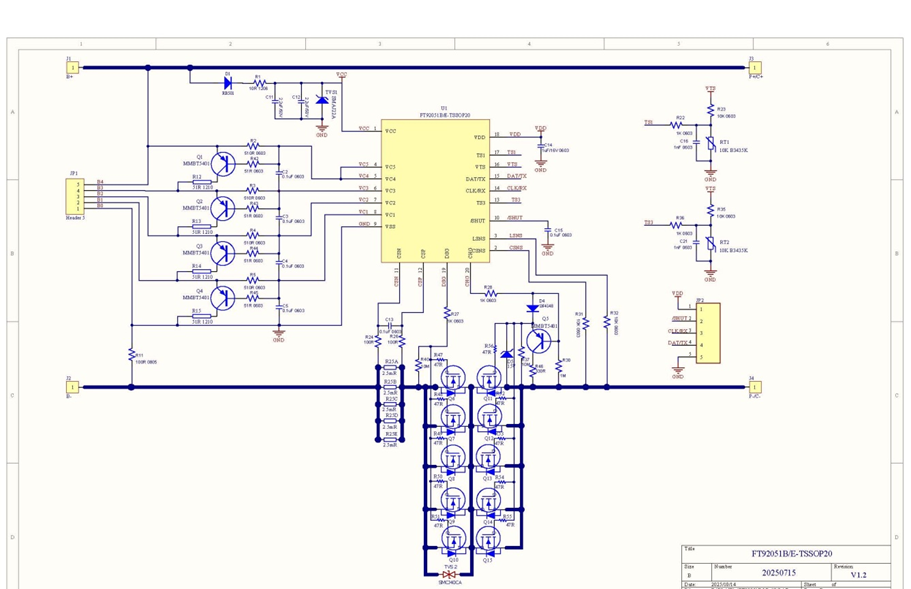Viewport: 911px width, 589px height.
Task: Select capacitor C15 symbol
Action: click(547, 231)
